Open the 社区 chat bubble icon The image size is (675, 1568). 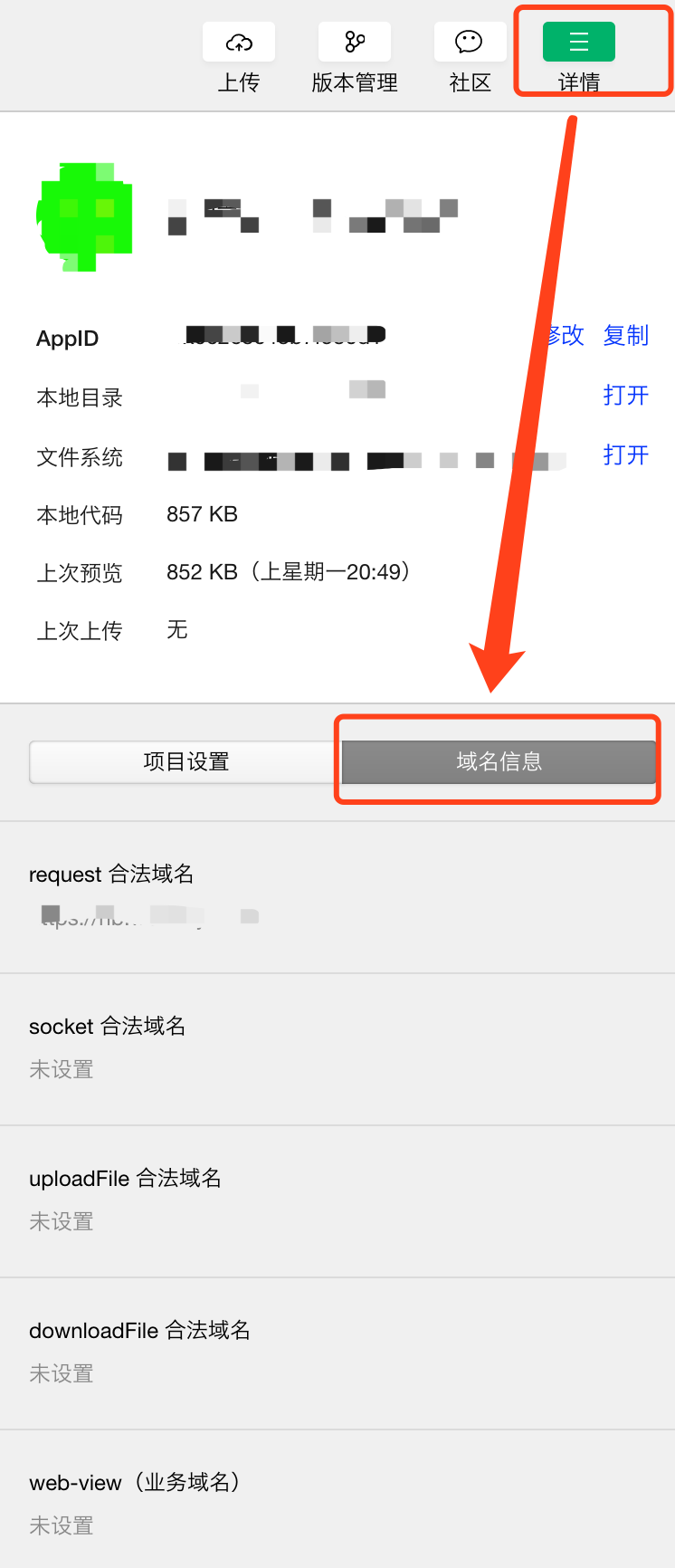pos(469,43)
